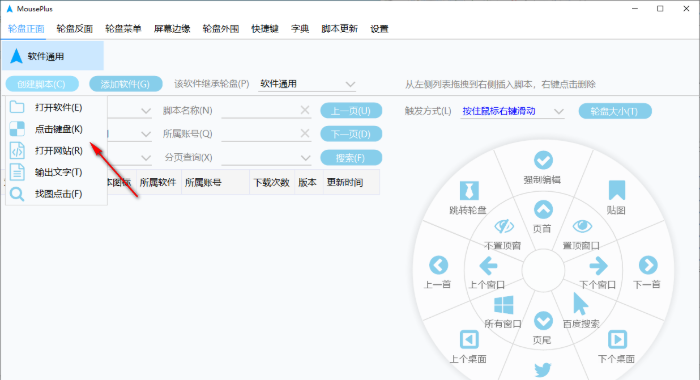Expand the dropdown left of 脚本名称(N)

(146, 111)
